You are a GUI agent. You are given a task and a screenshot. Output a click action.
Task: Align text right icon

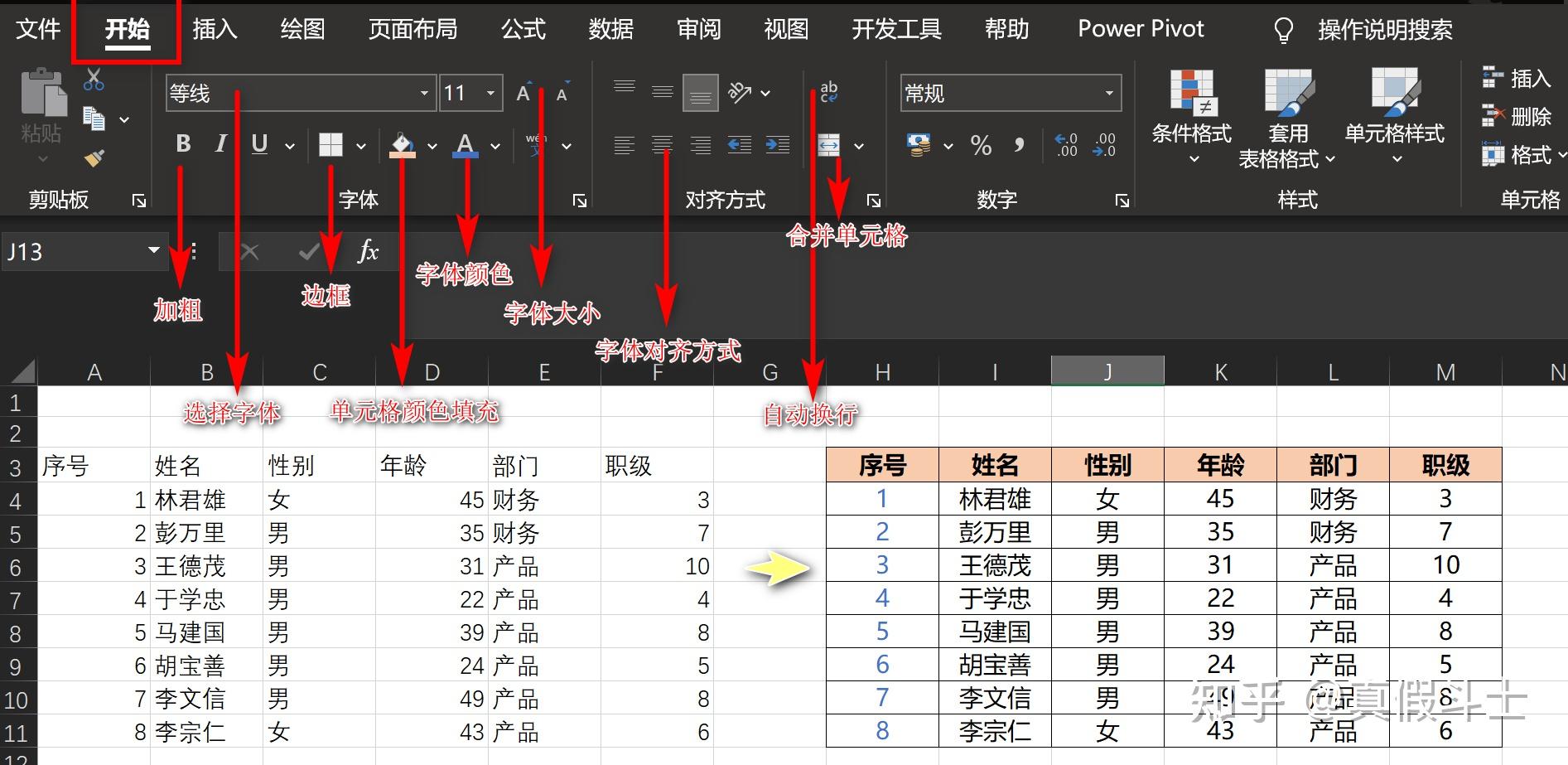(x=701, y=146)
